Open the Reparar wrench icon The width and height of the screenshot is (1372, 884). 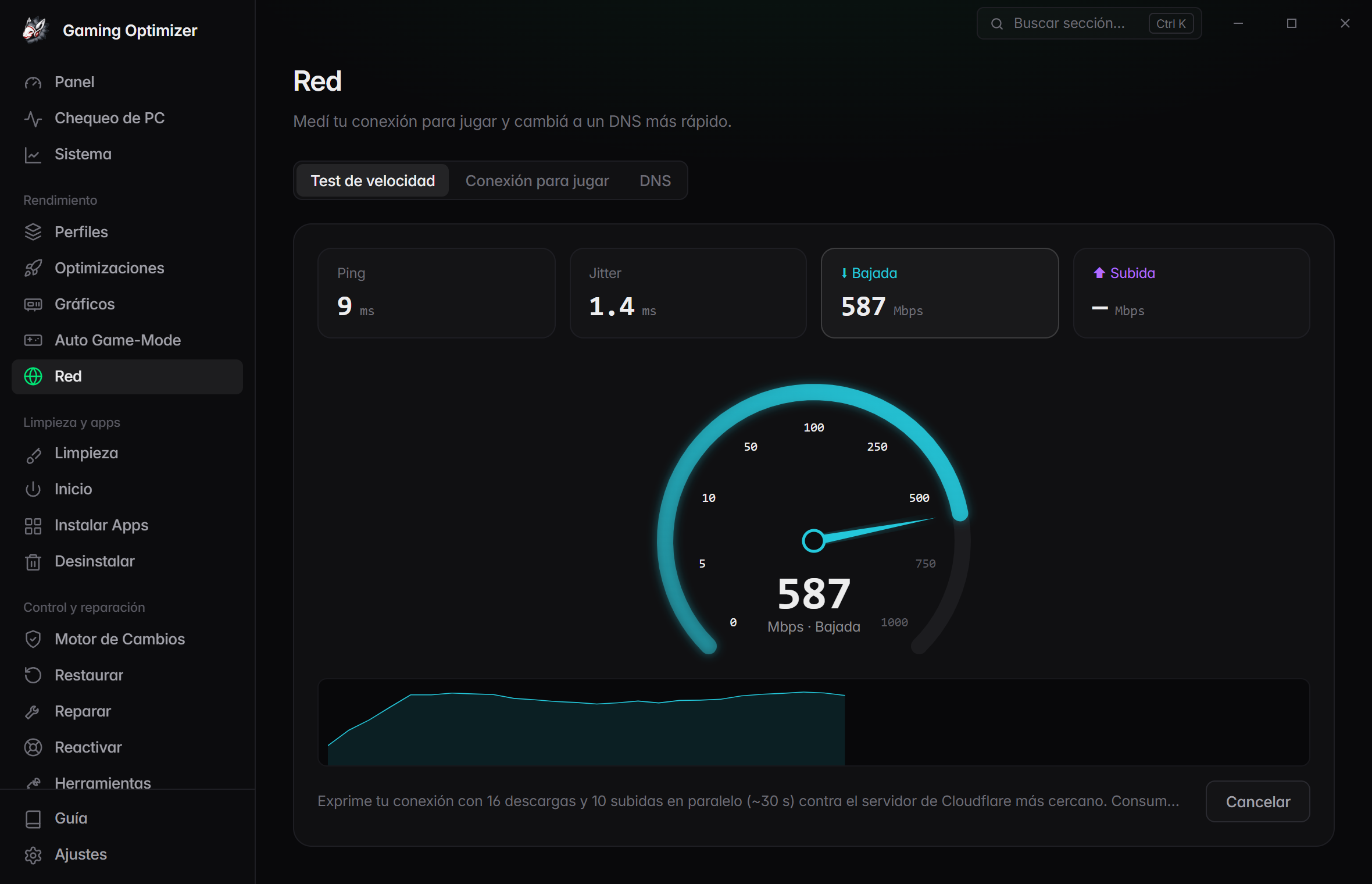33,711
